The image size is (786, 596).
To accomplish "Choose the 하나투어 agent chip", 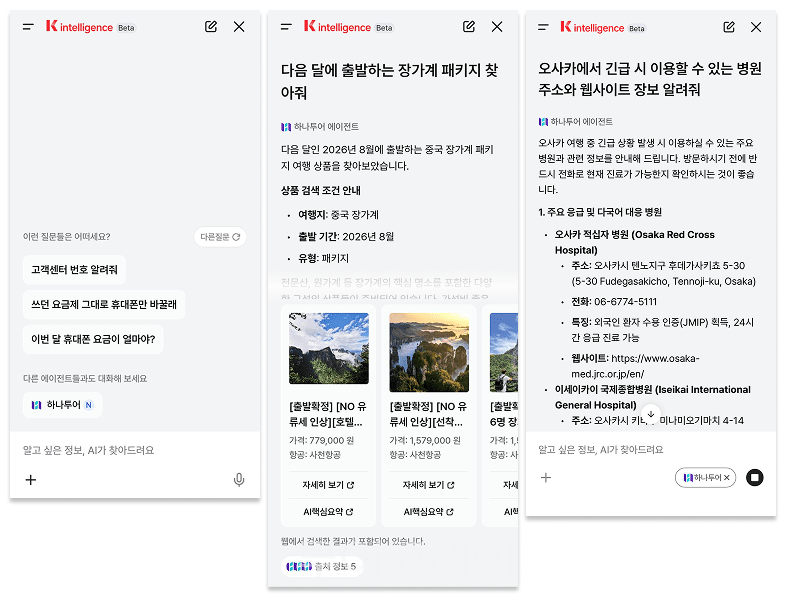I will [62, 405].
